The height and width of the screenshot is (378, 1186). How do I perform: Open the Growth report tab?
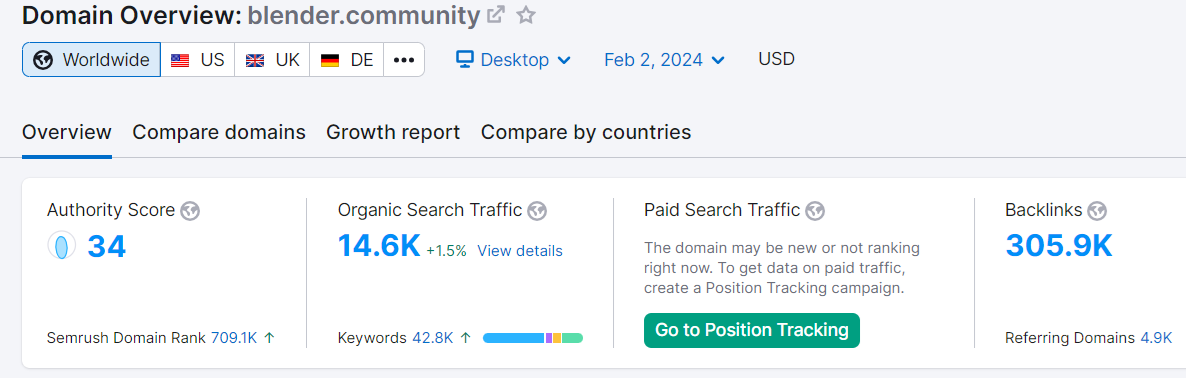click(393, 132)
